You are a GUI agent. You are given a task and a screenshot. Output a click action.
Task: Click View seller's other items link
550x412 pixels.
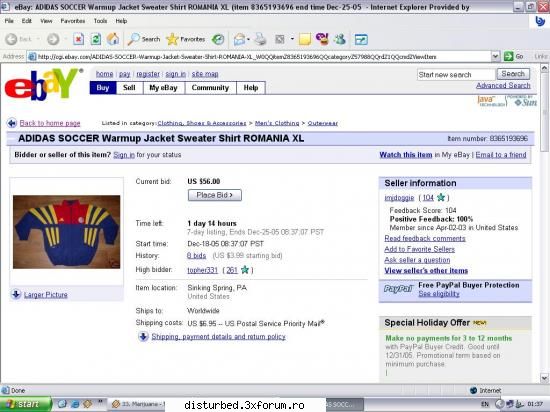(426, 271)
